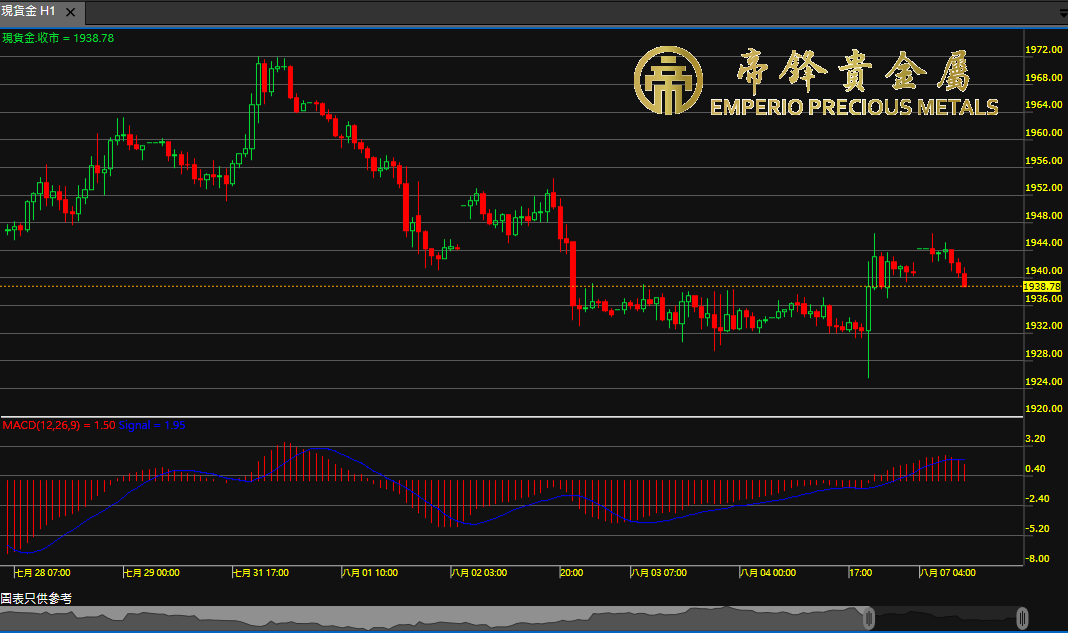Click the 1972.00 price axis label
This screenshot has height=633, width=1068.
coord(1043,49)
